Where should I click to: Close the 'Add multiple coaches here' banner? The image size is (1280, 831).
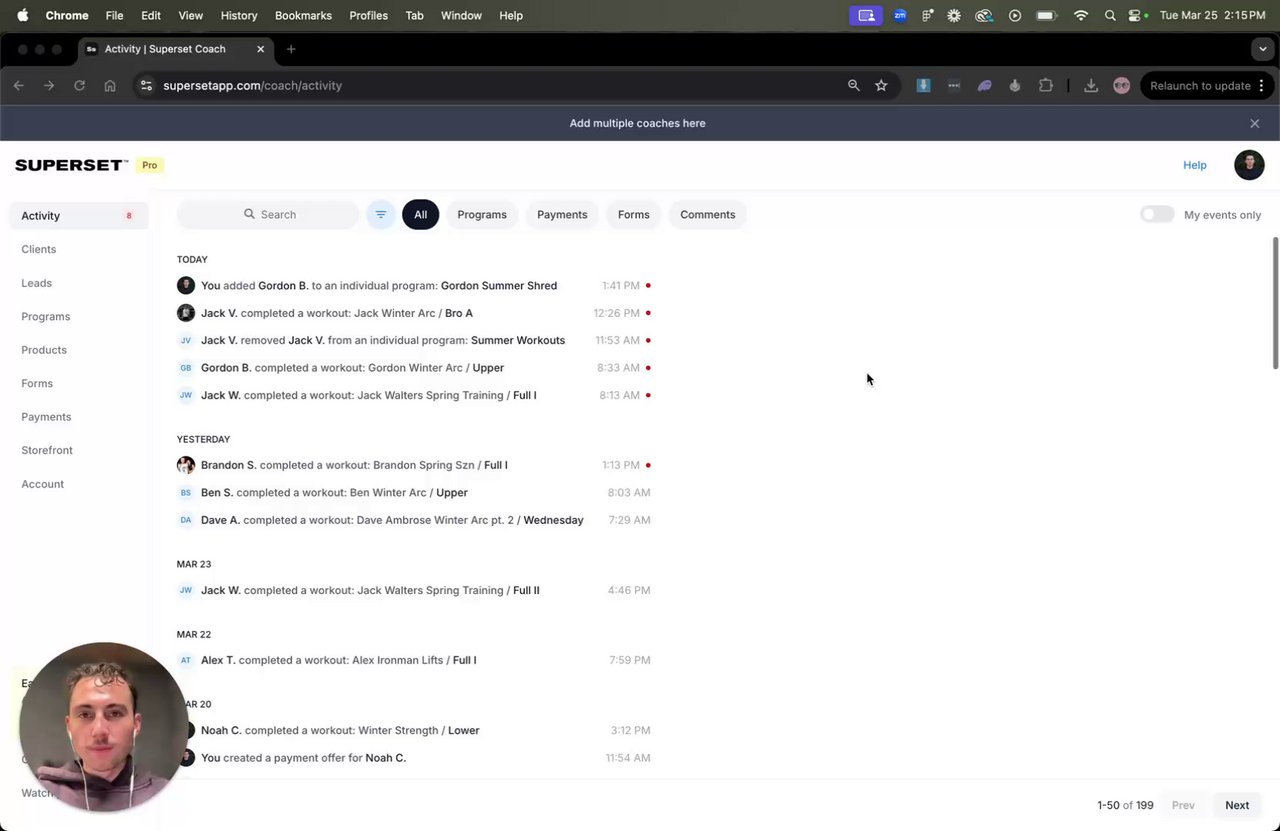tap(1254, 123)
